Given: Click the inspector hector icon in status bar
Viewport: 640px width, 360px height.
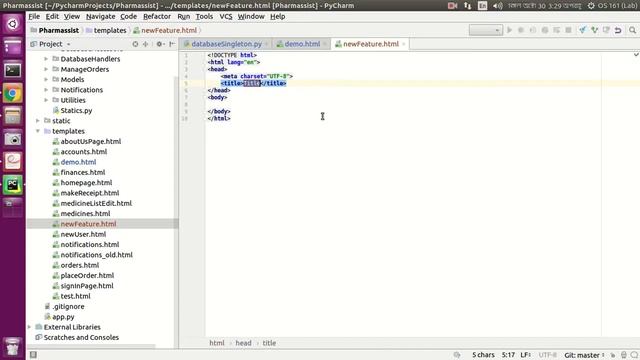Looking at the screenshot, I should coord(624,355).
